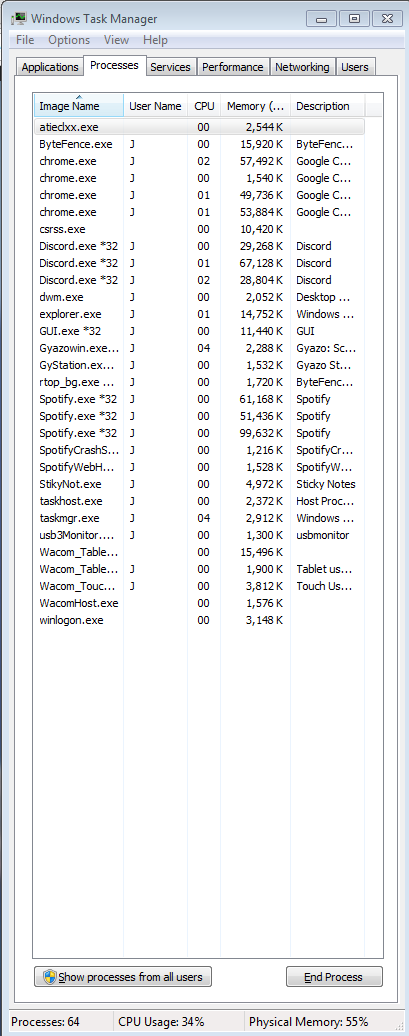Sort by User Name column header
This screenshot has width=409, height=1036.
click(x=155, y=106)
